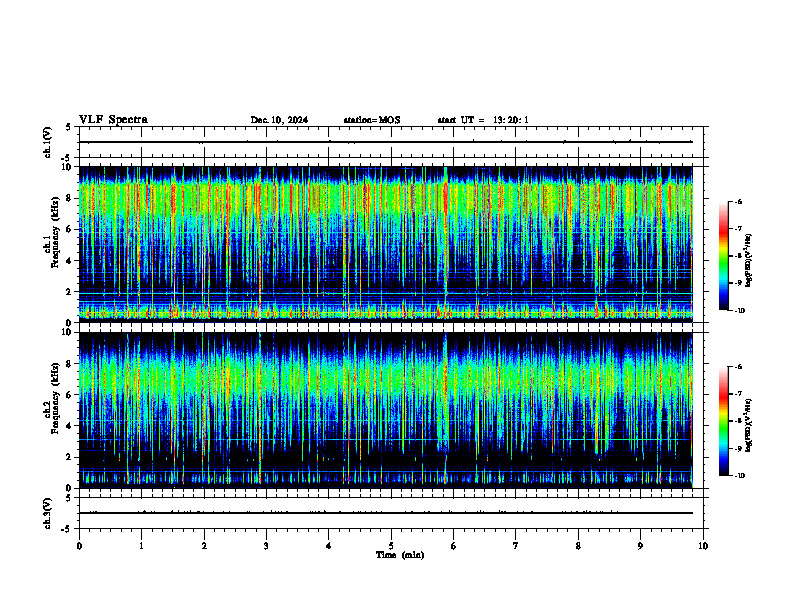
Task: Click the "10" tick on the time axis
Action: pyautogui.click(x=703, y=546)
